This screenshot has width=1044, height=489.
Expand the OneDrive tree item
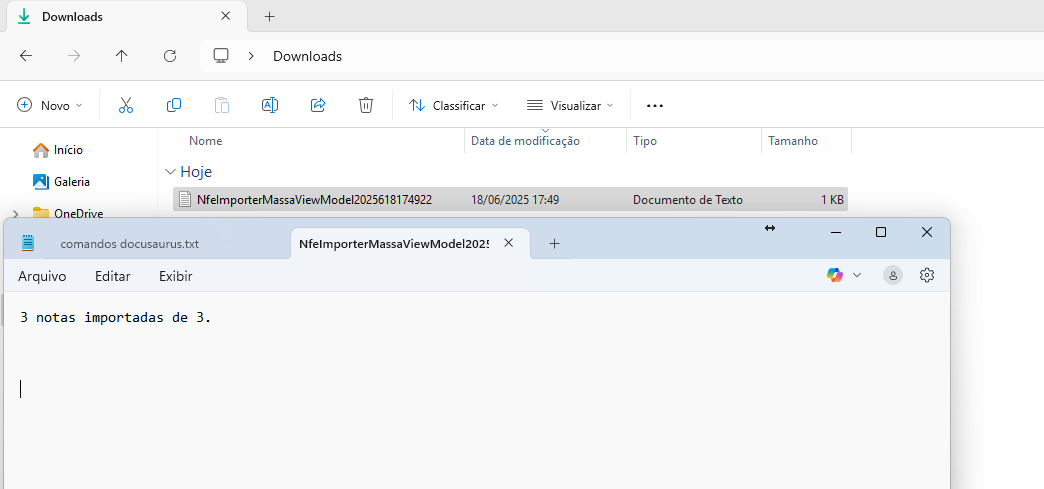14,213
